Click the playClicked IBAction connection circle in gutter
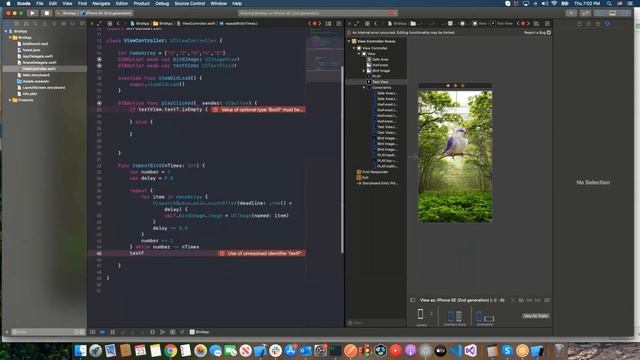Viewport: 640px width, 360px height. point(99,103)
